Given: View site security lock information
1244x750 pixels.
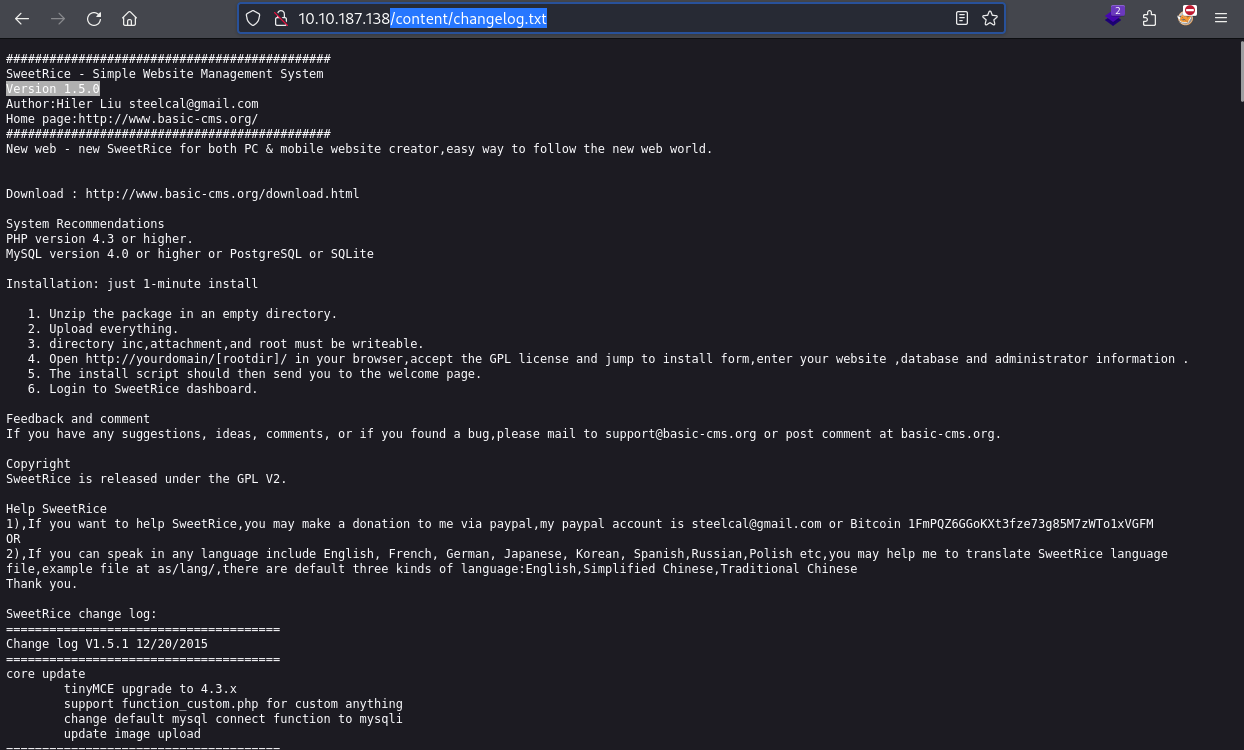Looking at the screenshot, I should 280,18.
